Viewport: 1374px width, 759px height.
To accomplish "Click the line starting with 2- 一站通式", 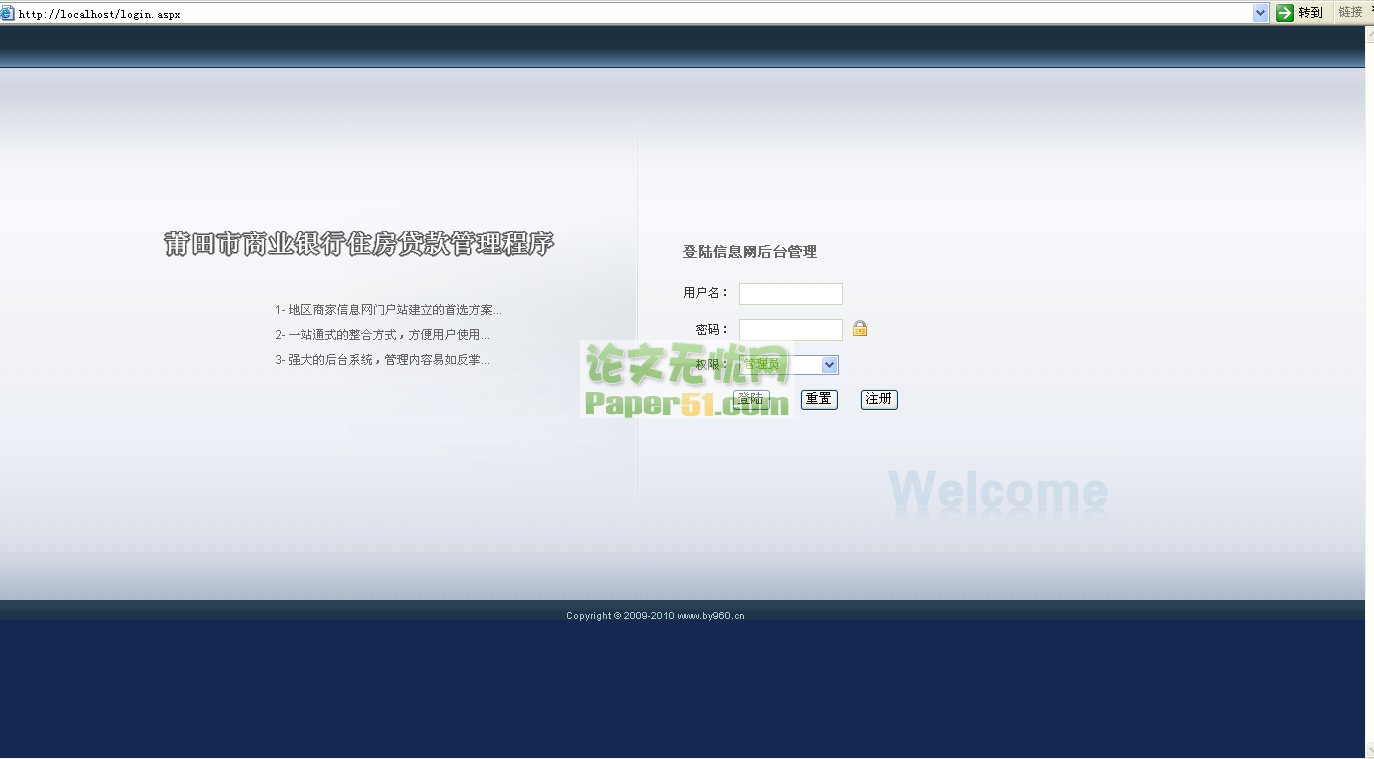I will tap(383, 335).
